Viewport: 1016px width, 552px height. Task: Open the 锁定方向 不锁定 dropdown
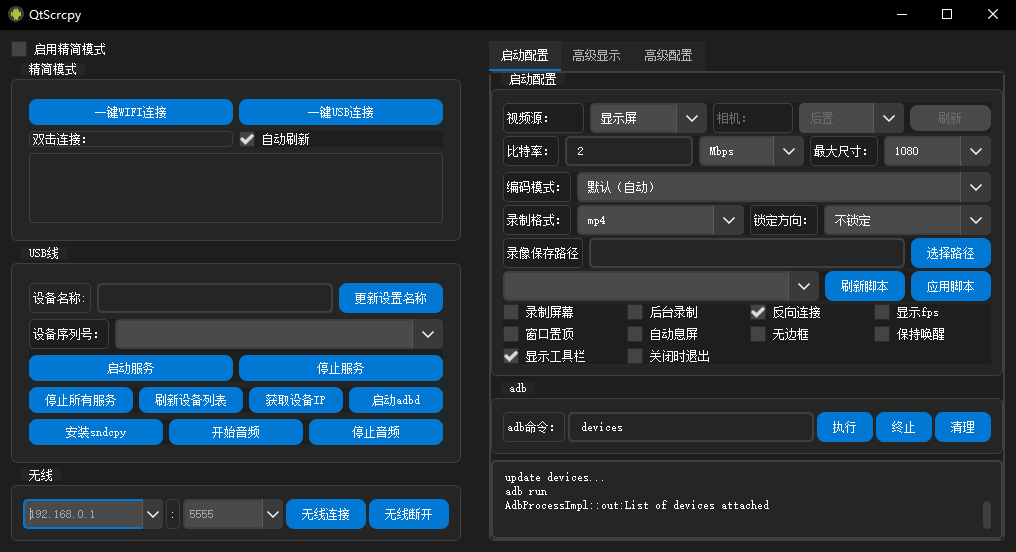[x=907, y=221]
